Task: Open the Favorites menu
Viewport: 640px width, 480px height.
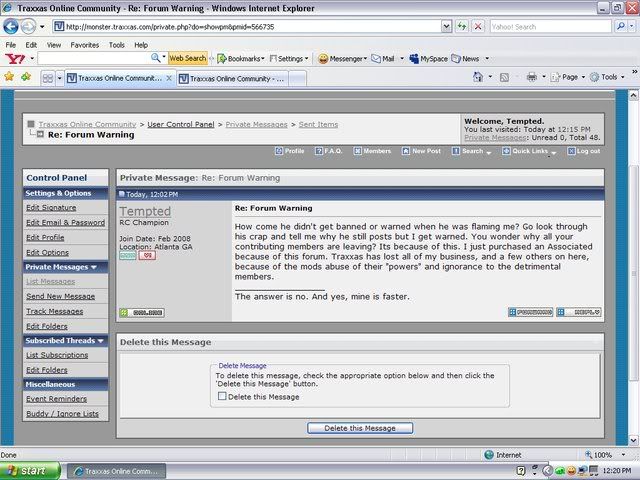Action: point(84,45)
